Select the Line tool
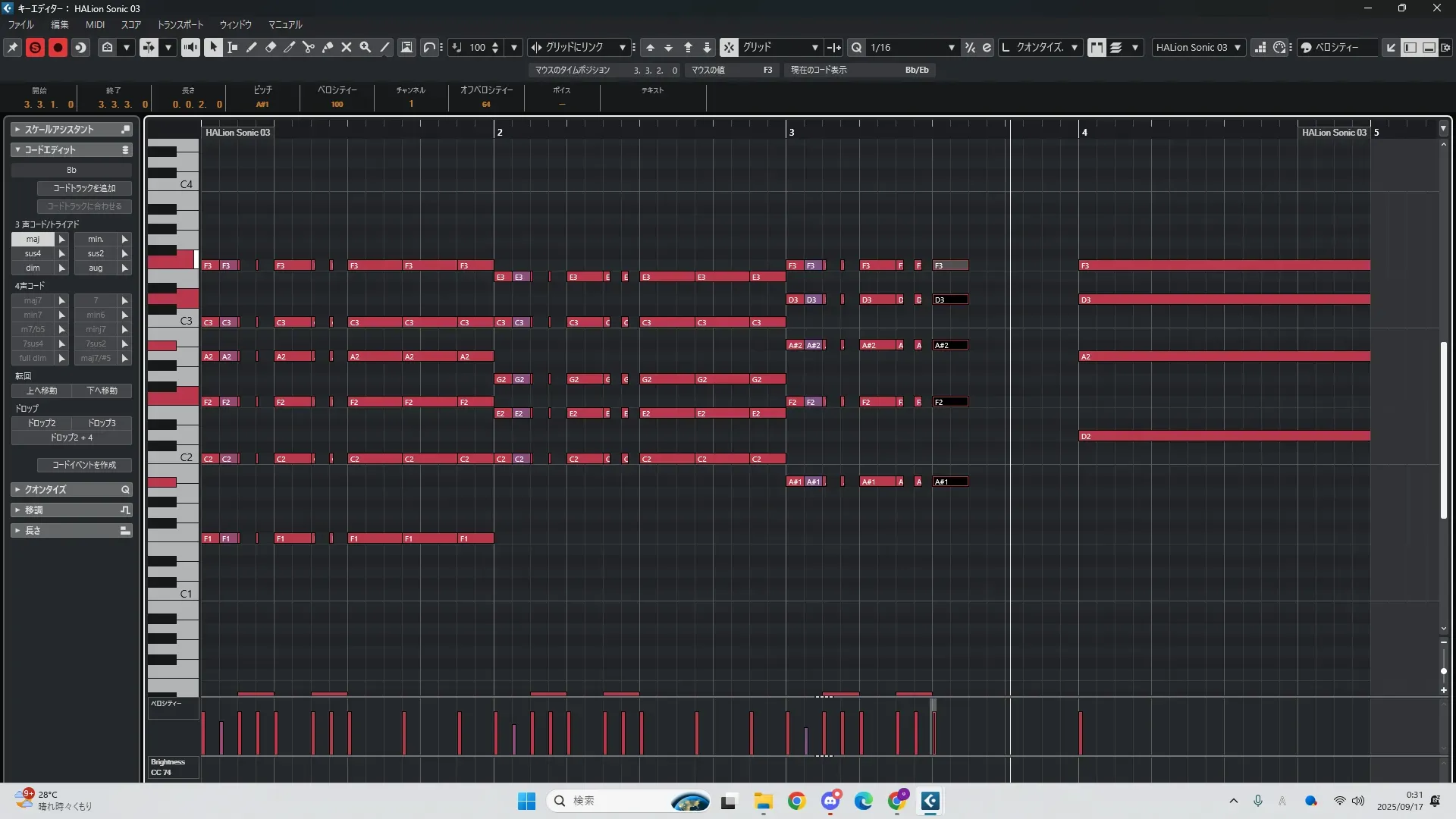 pos(385,47)
